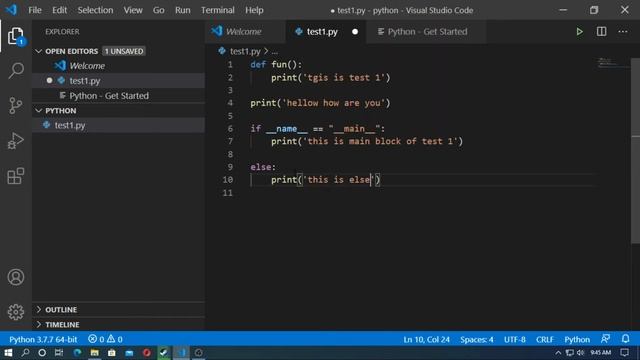640x360 pixels.
Task: Open the Mail app from the taskbar
Action: coord(129,353)
